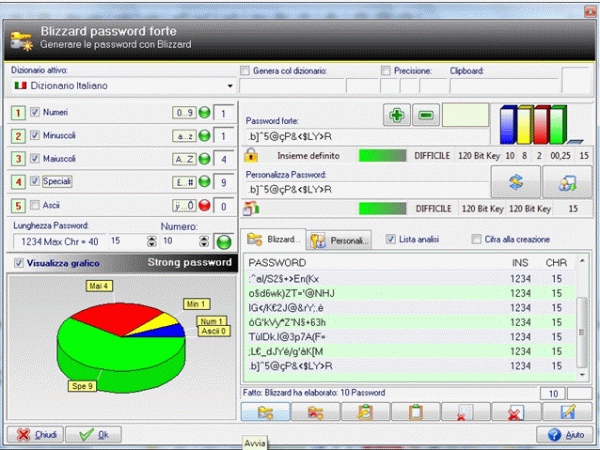Click the green indicator light for Minuscoli
Viewport: 600px width, 450px height.
coord(205,136)
